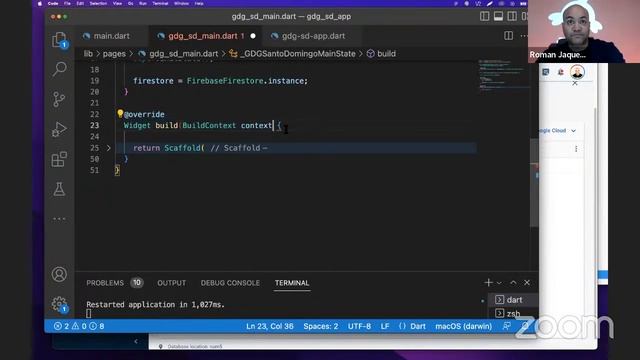Open the Accounts menu in activity bar

pos(59,274)
